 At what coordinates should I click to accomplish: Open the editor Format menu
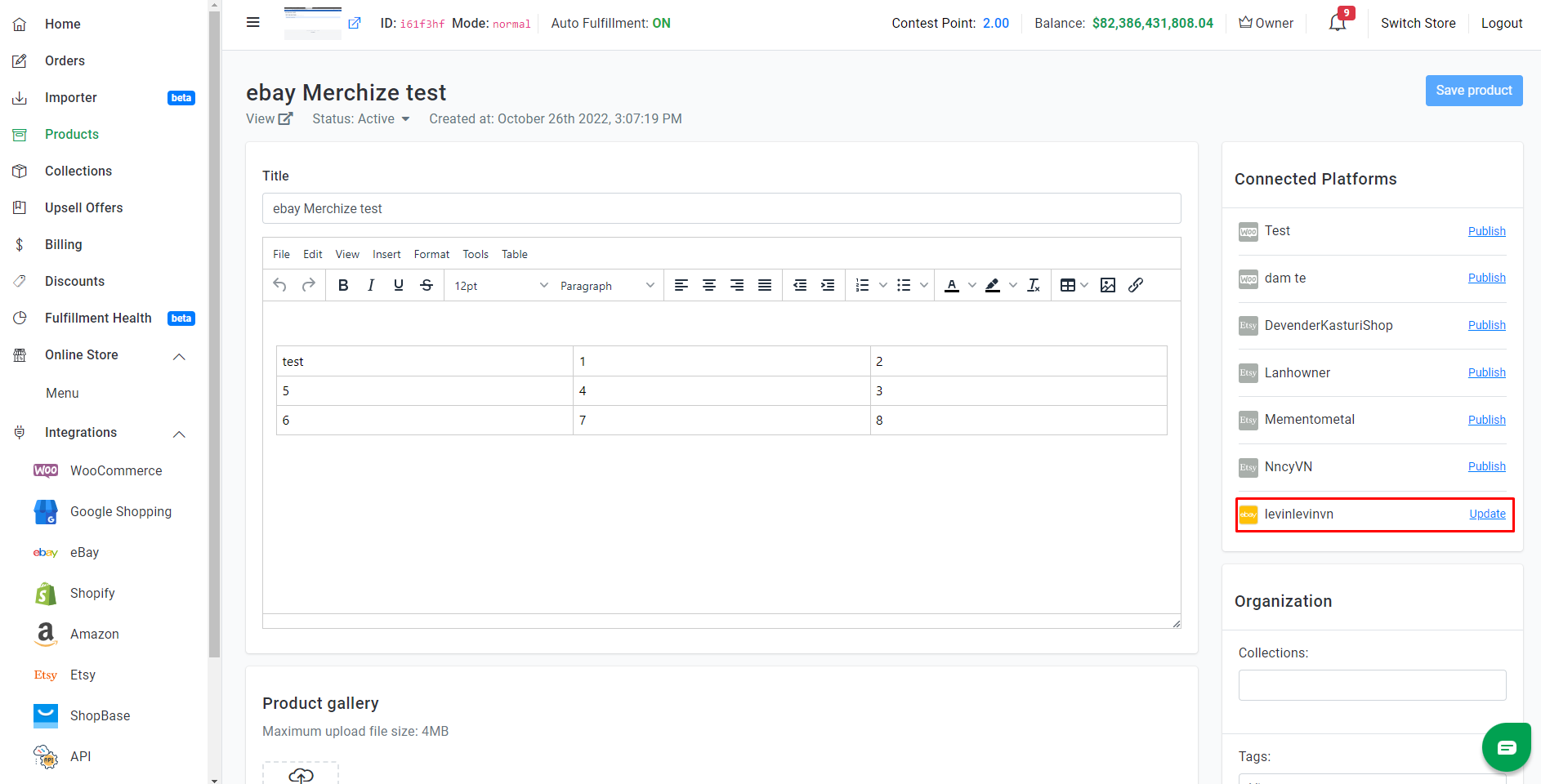point(431,254)
